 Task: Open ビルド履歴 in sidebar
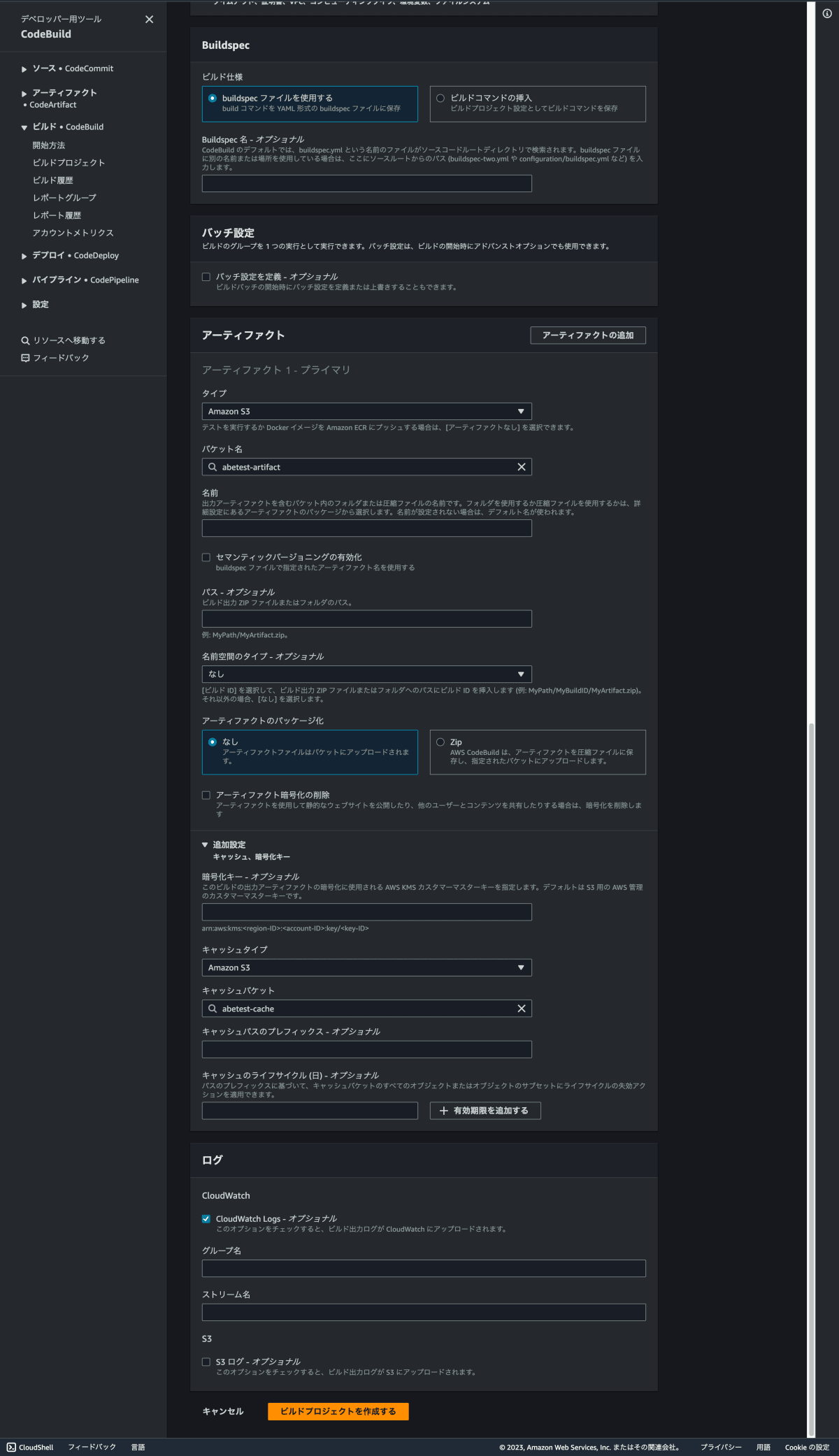[53, 180]
